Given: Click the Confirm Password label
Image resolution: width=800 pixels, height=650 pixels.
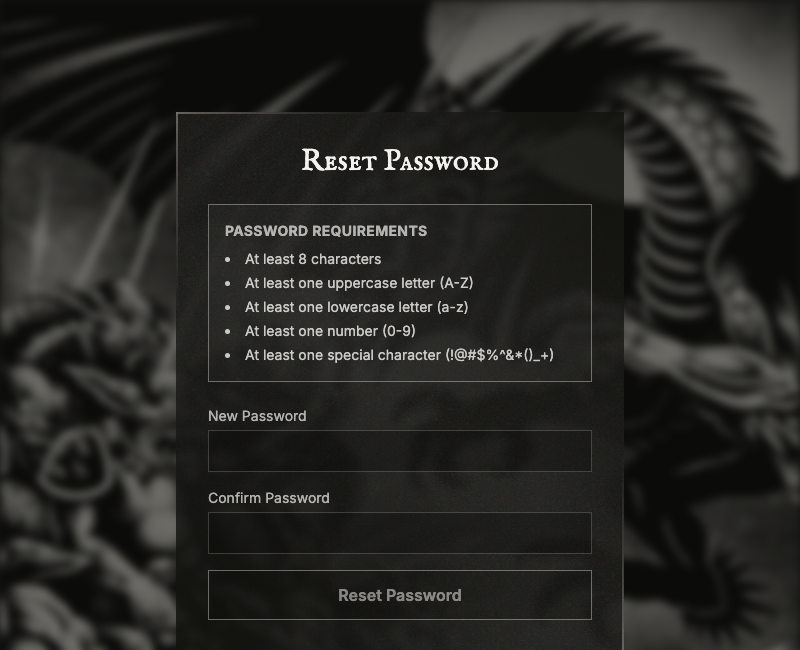Looking at the screenshot, I should click(x=268, y=498).
